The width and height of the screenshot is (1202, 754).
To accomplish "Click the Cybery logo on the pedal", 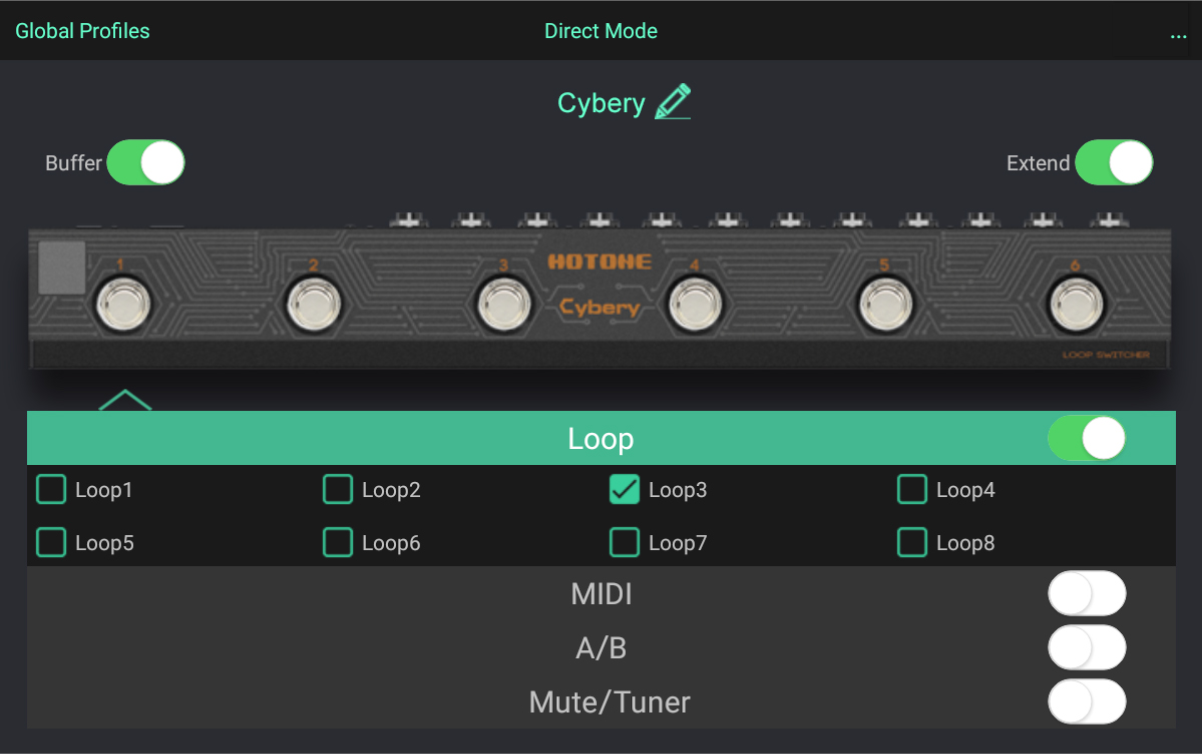I will (599, 308).
